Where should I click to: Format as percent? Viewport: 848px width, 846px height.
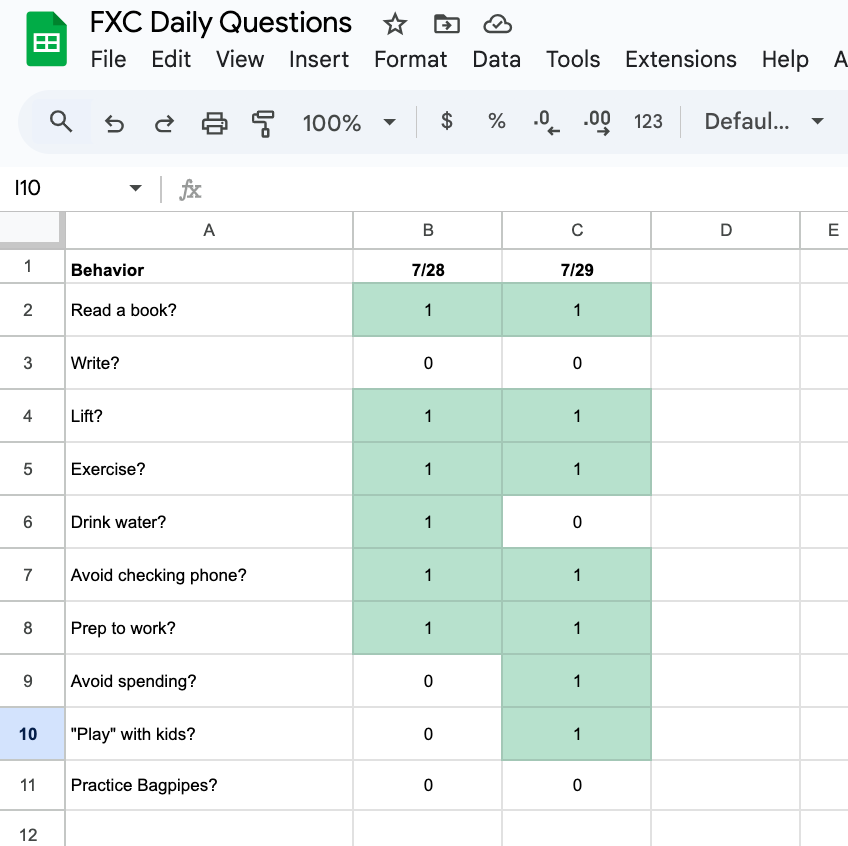point(496,121)
